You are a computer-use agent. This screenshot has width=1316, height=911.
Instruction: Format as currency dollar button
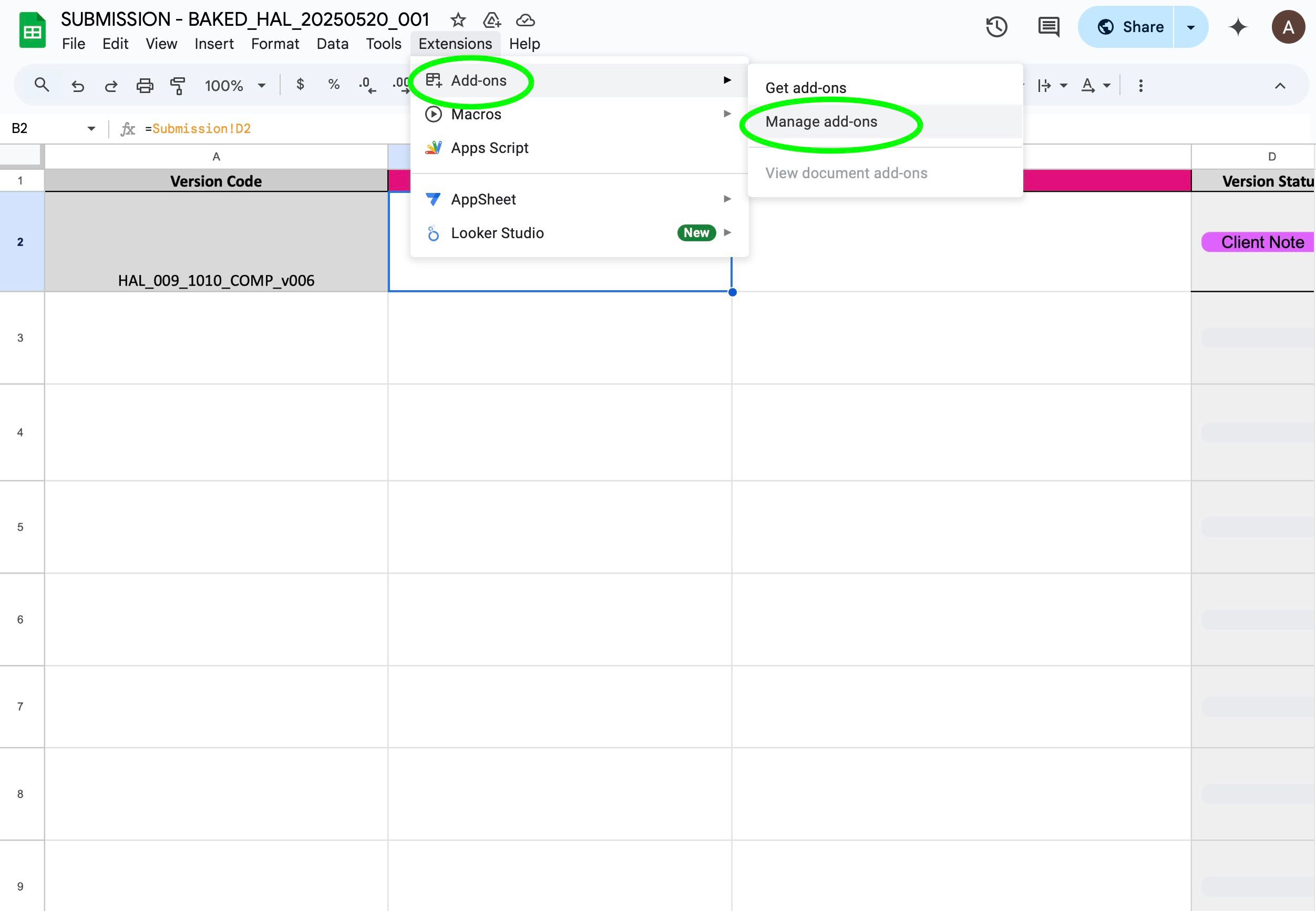[300, 85]
